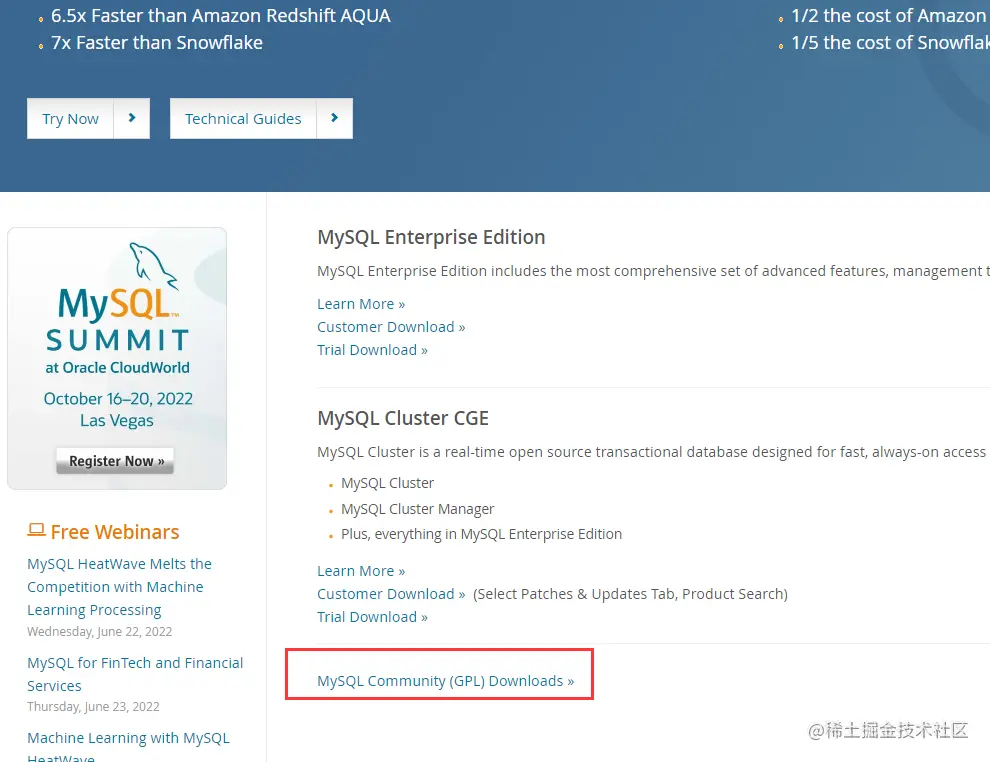Click '1/2 the cost of Amazon' text
The image size is (990, 762).
[888, 16]
